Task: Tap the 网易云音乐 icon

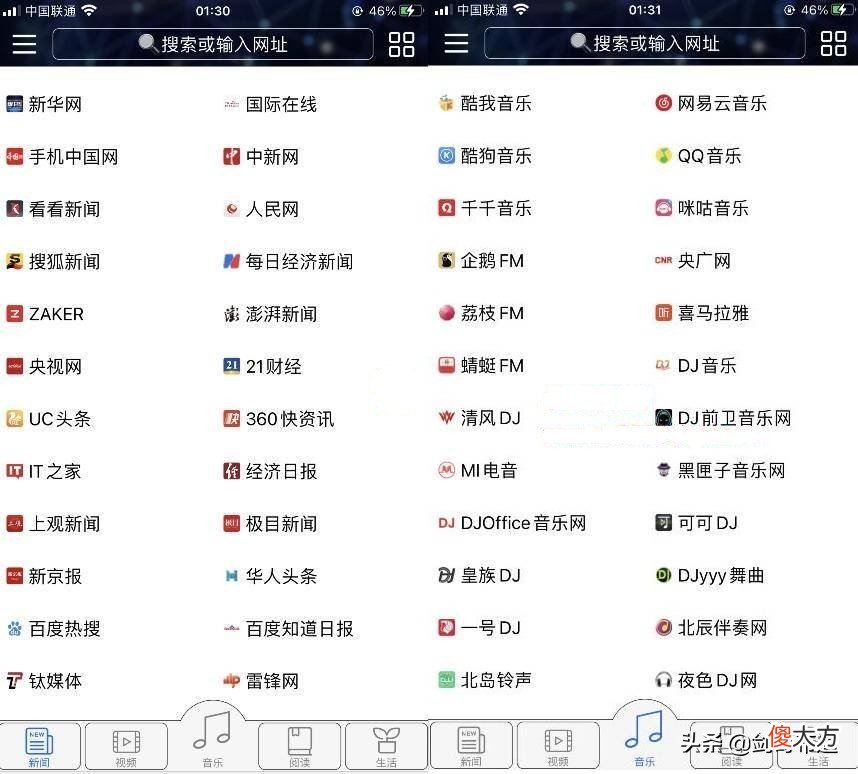Action: tap(663, 103)
